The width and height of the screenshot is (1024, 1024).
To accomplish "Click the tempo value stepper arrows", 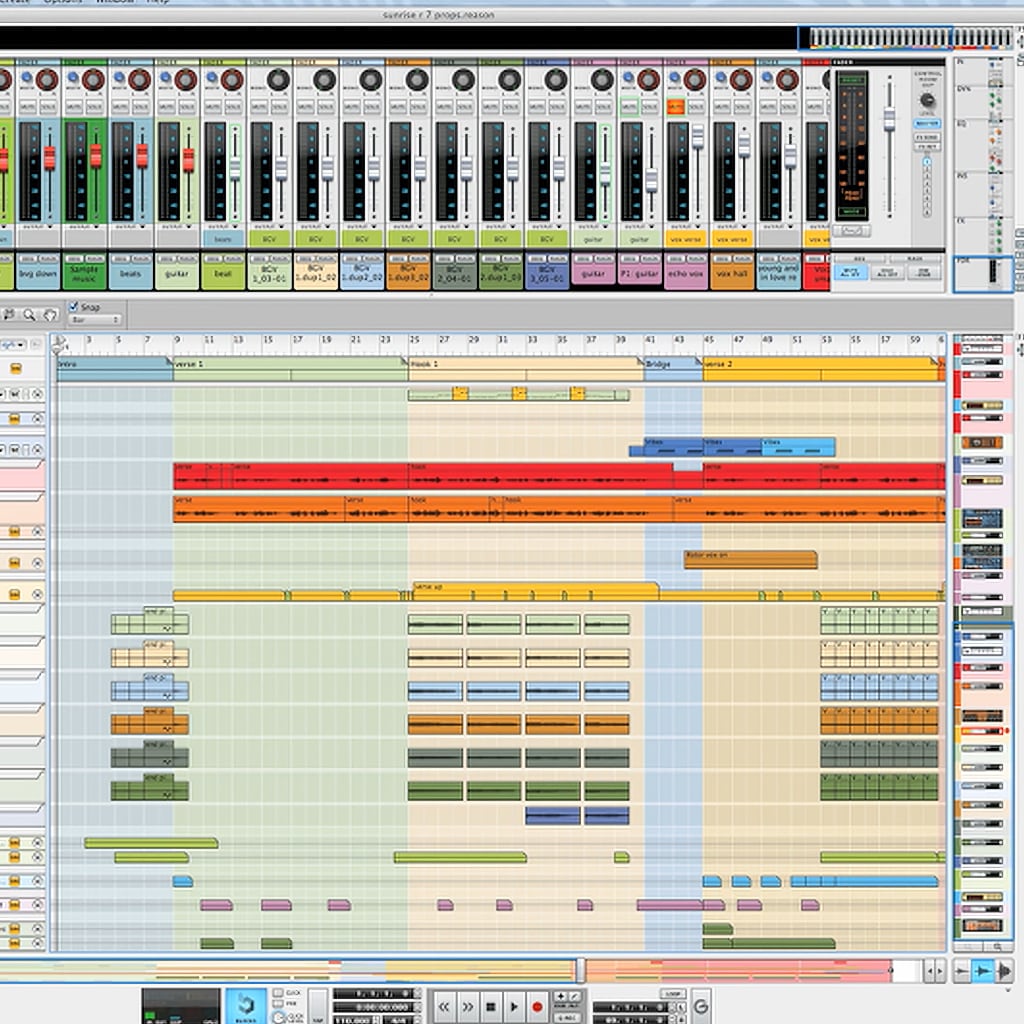I will [376, 1019].
